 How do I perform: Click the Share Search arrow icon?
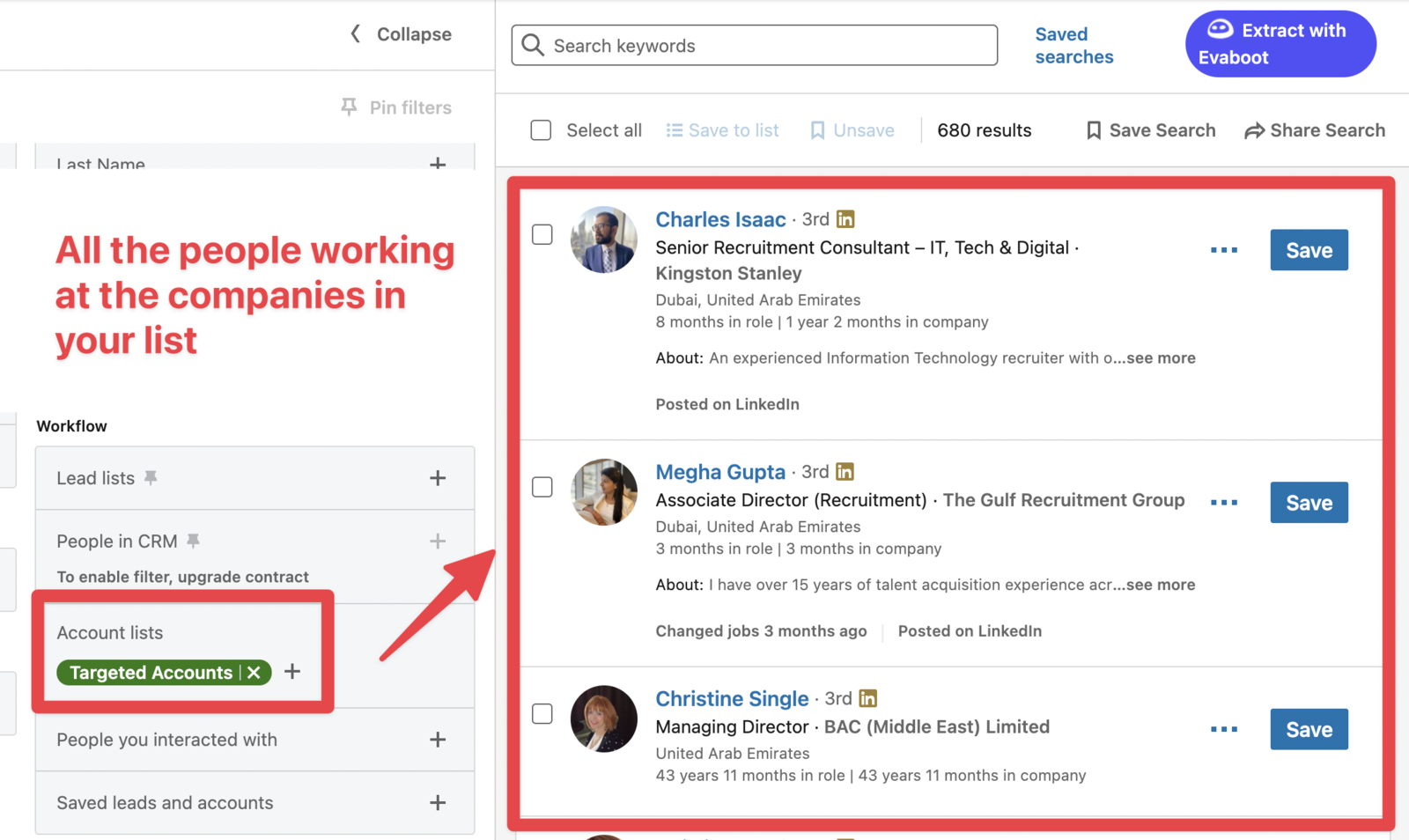[1254, 131]
